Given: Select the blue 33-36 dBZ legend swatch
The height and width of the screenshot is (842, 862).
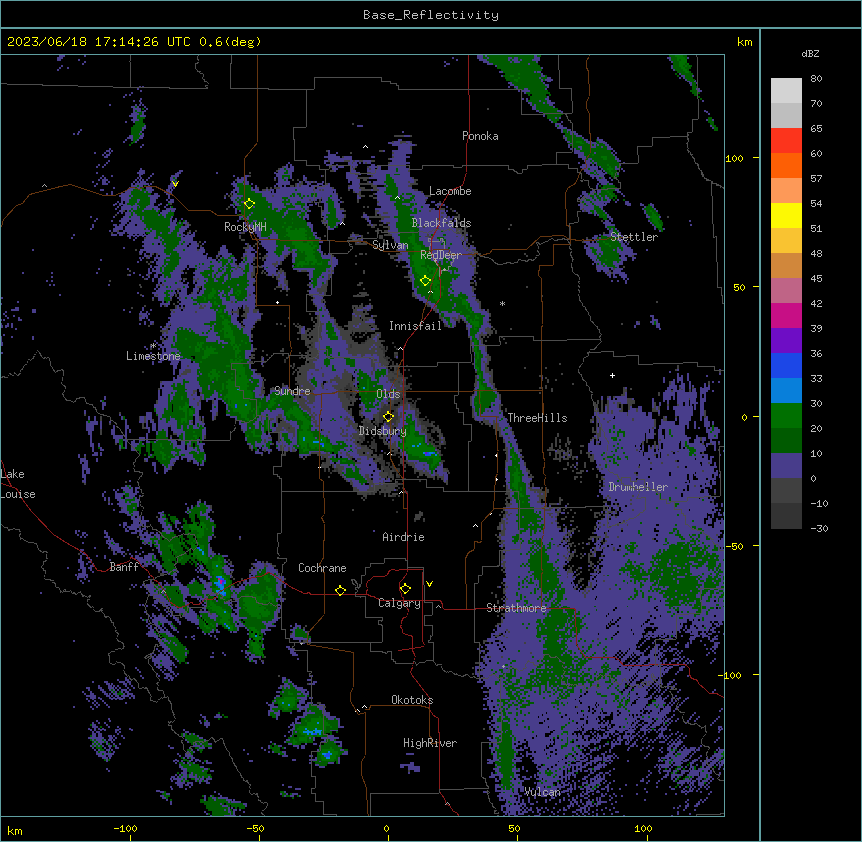Looking at the screenshot, I should coord(786,365).
